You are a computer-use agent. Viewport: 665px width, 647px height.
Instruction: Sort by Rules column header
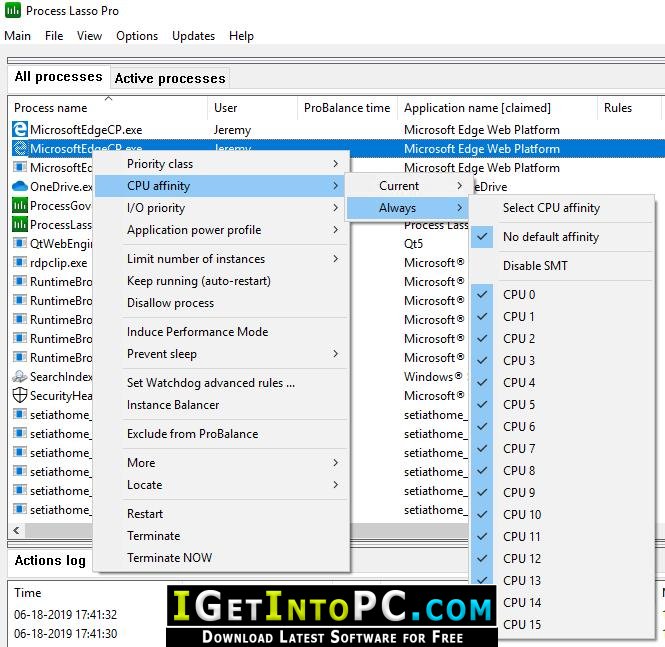click(629, 108)
